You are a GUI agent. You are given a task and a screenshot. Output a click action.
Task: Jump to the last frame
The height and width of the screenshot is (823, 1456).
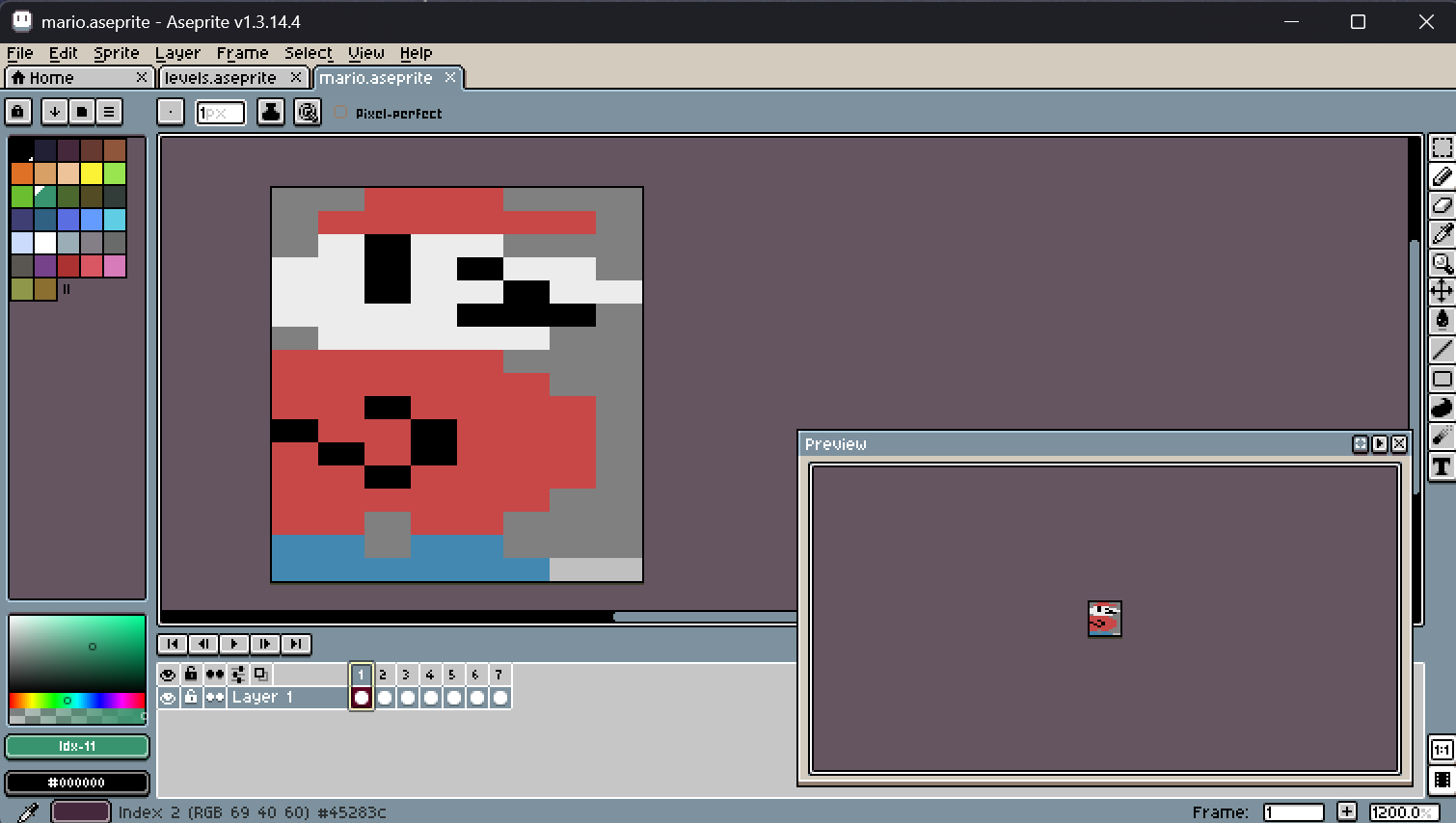coord(296,644)
